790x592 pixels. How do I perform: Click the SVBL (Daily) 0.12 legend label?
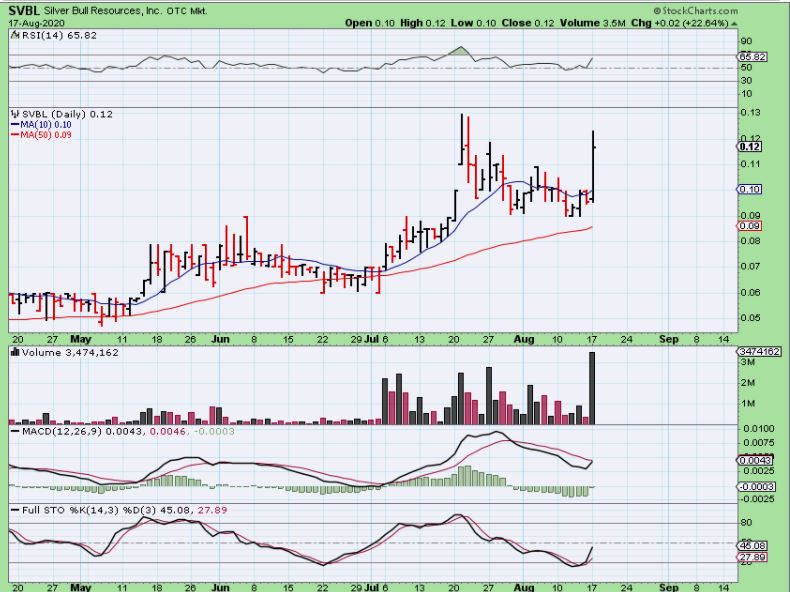[68, 114]
